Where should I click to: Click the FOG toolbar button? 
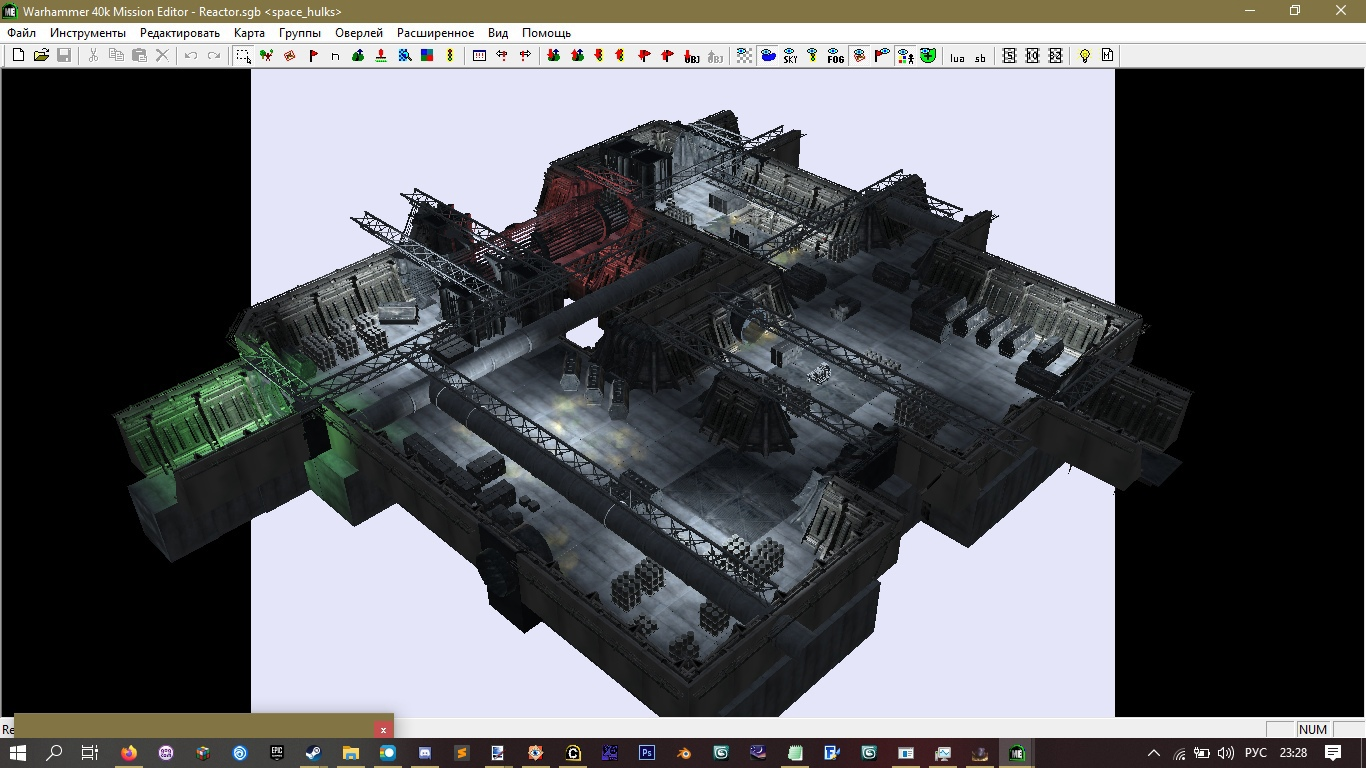[x=835, y=56]
